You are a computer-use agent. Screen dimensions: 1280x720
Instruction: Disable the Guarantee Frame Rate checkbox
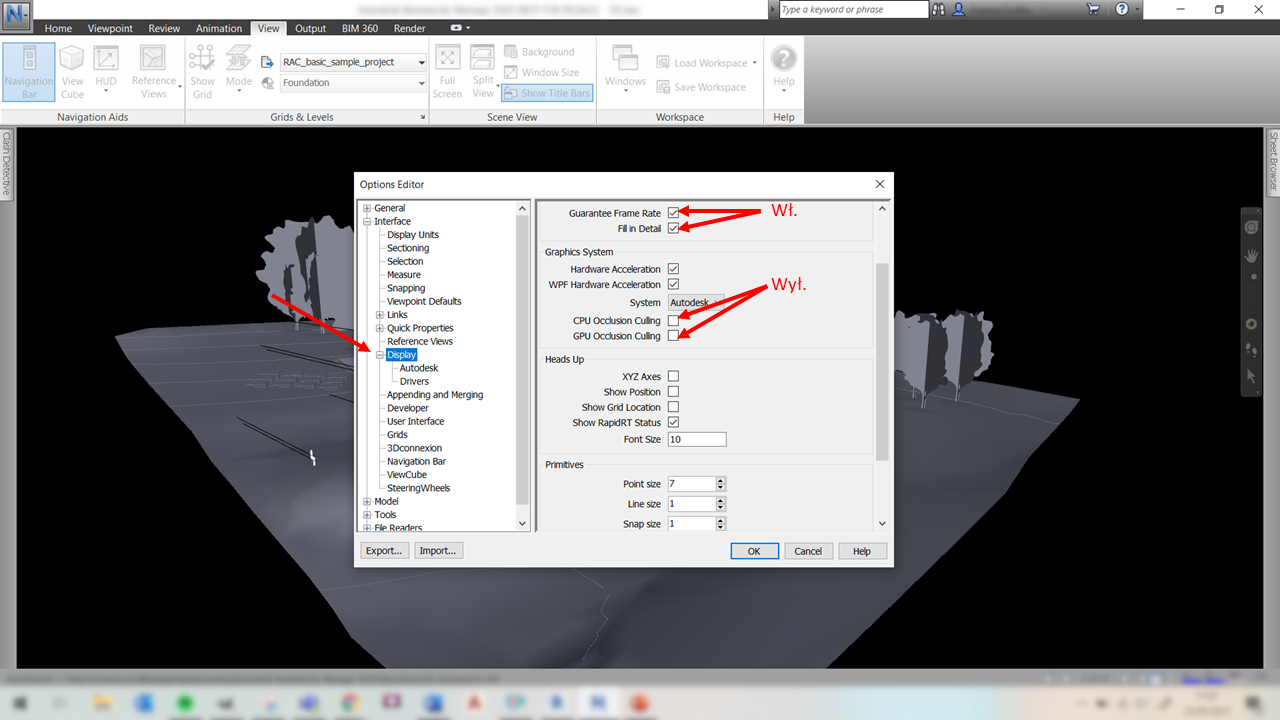coord(673,213)
